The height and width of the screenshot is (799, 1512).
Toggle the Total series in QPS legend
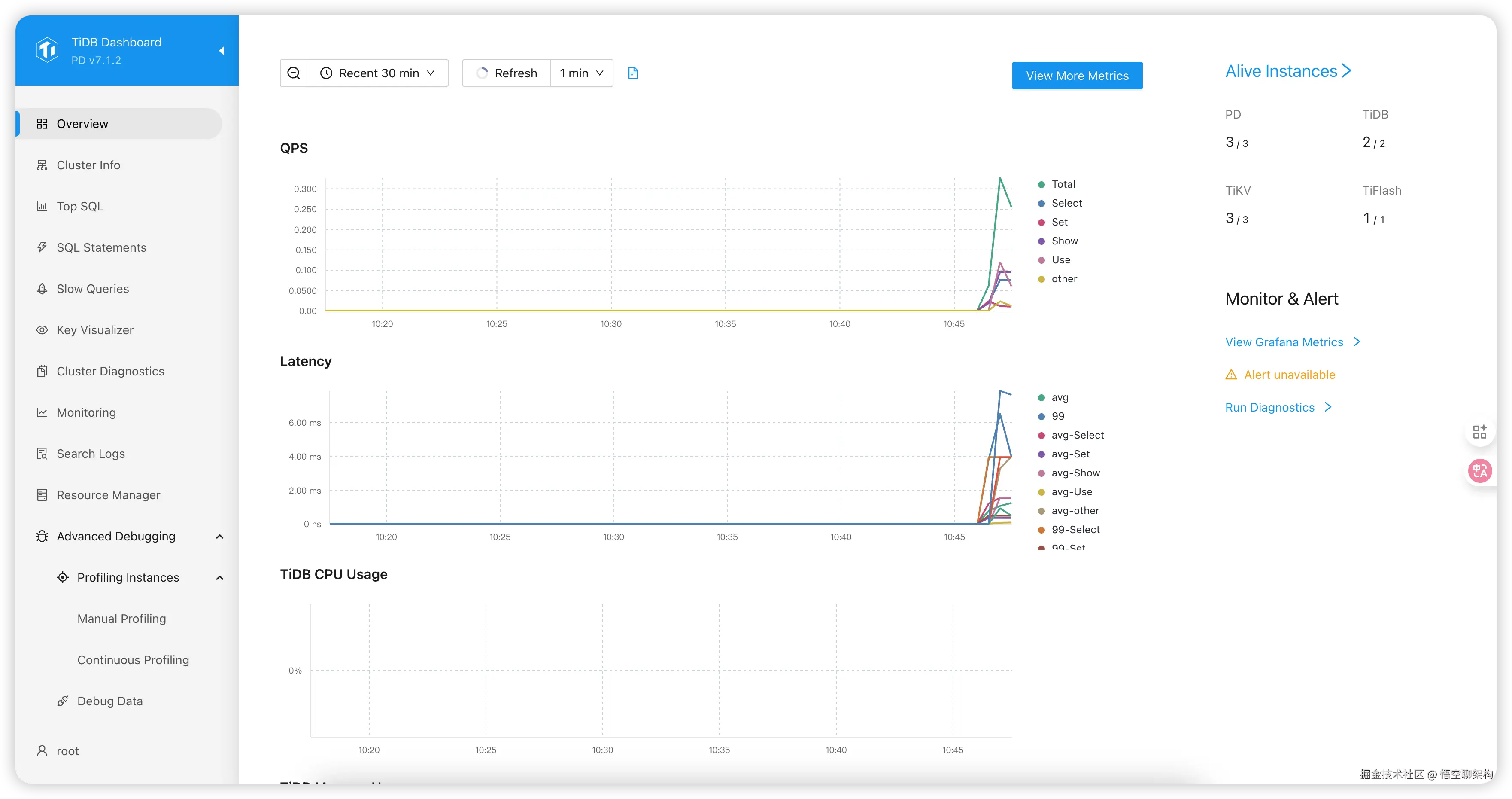pyautogui.click(x=1063, y=184)
